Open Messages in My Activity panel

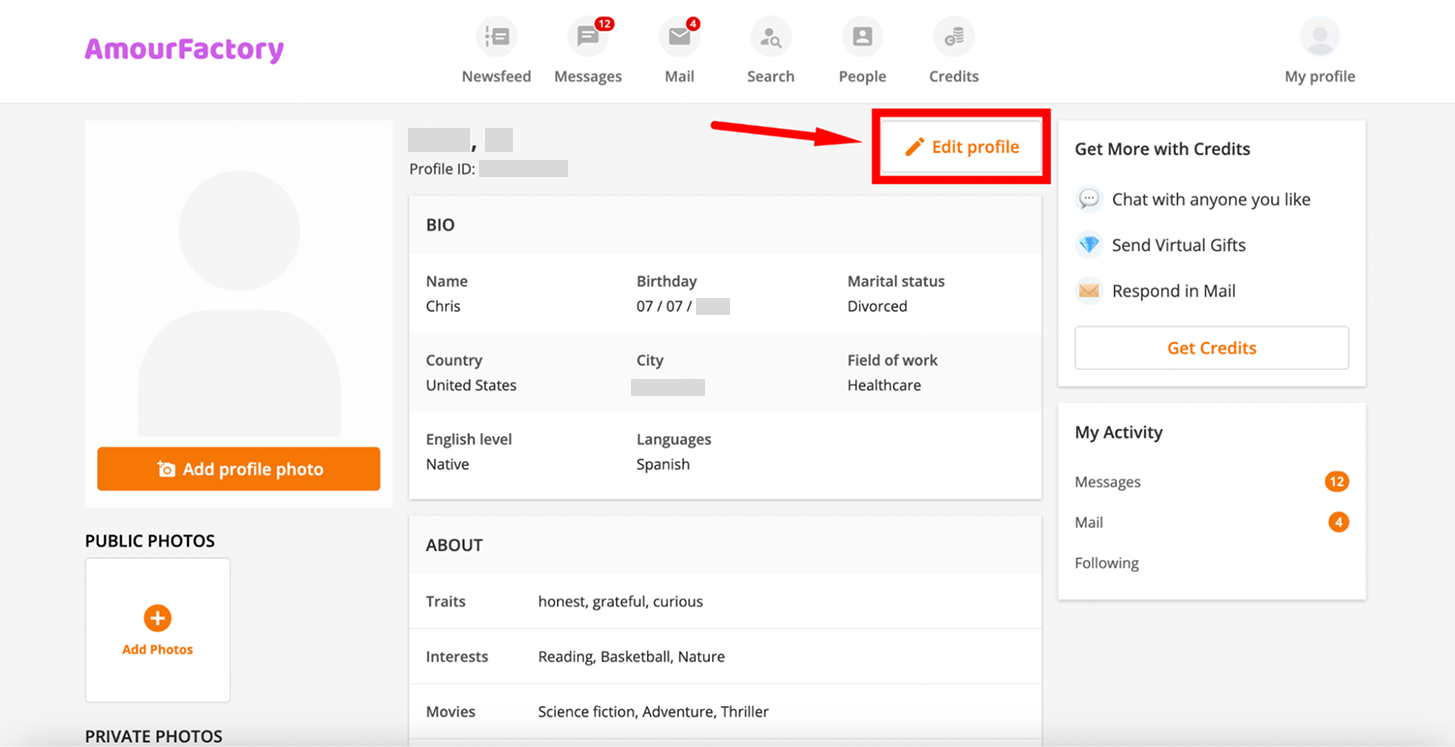pyautogui.click(x=1108, y=482)
